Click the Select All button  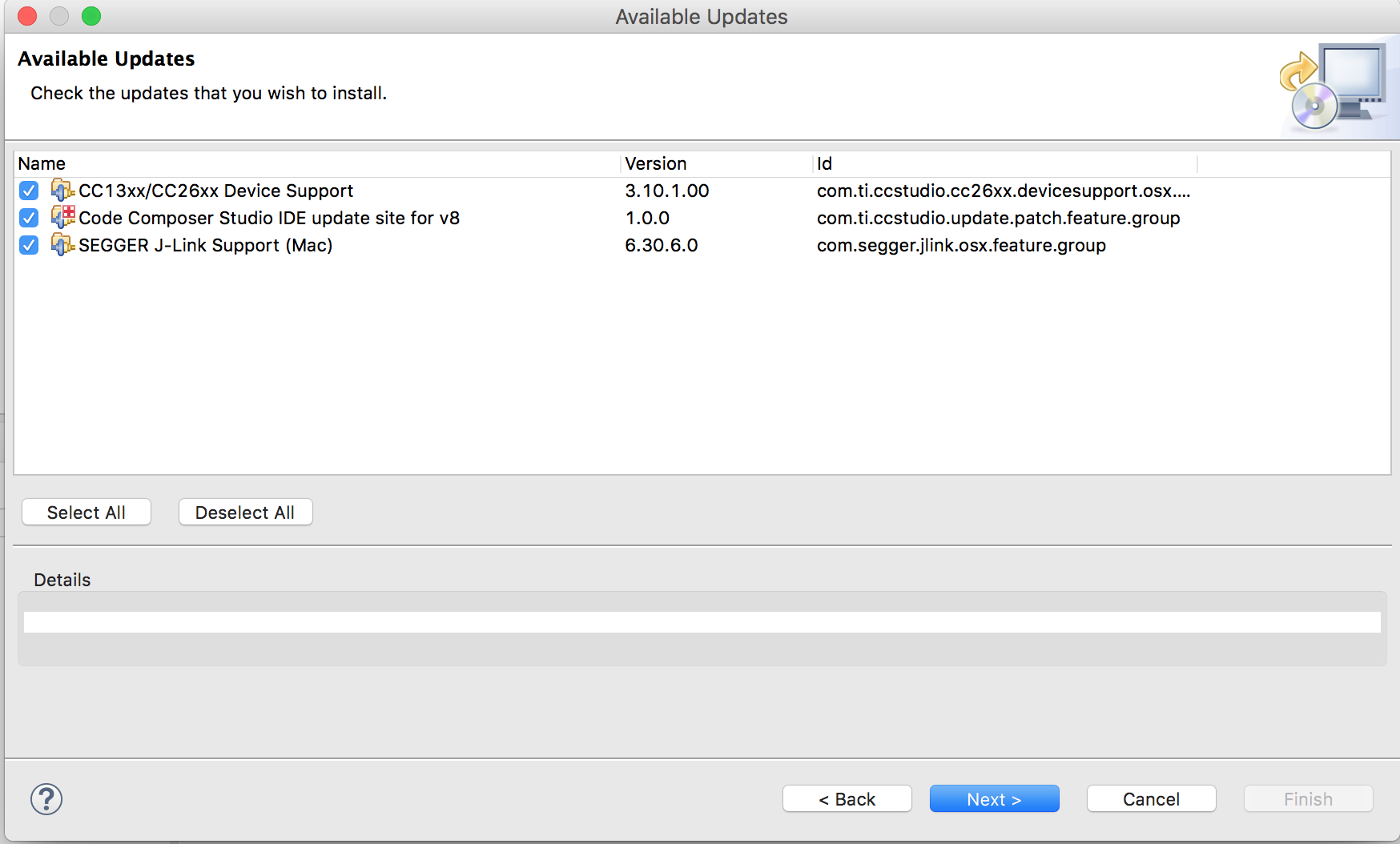[86, 512]
